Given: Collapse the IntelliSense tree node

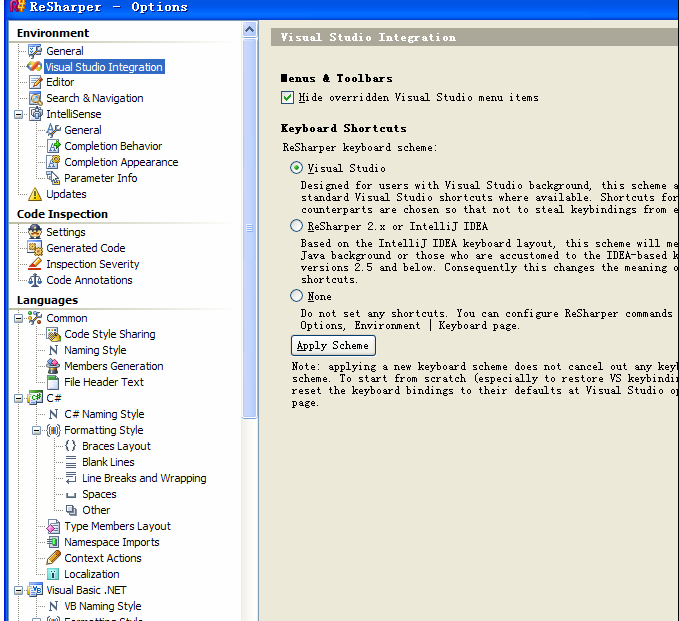Looking at the screenshot, I should 19,114.
